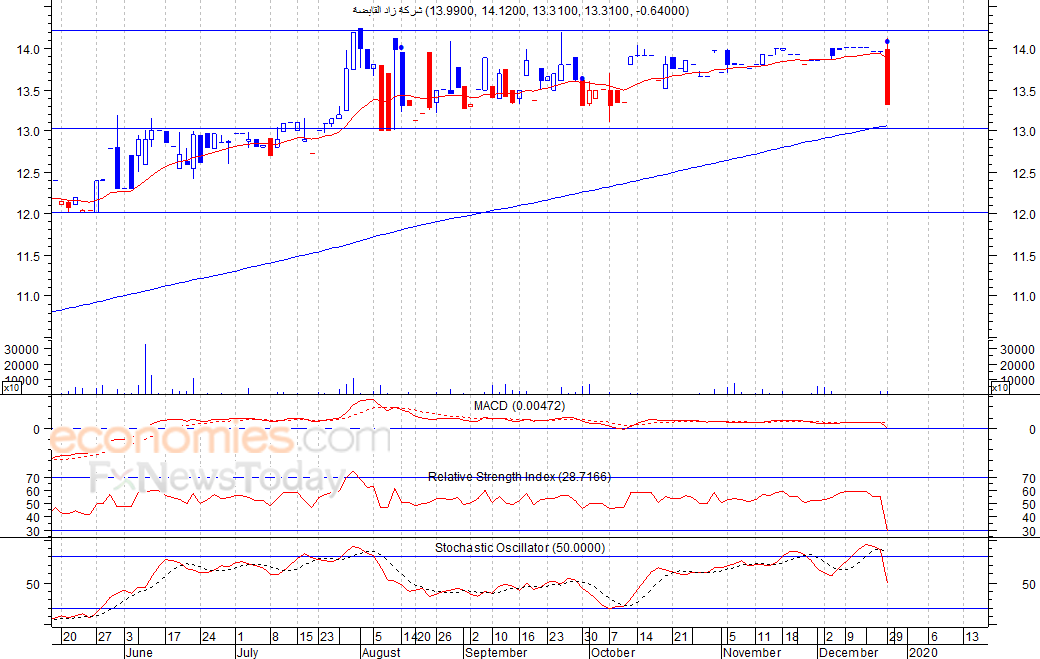Click the x10 volume scale box on left
Viewport: 1040px width, 659px height.
[10, 388]
